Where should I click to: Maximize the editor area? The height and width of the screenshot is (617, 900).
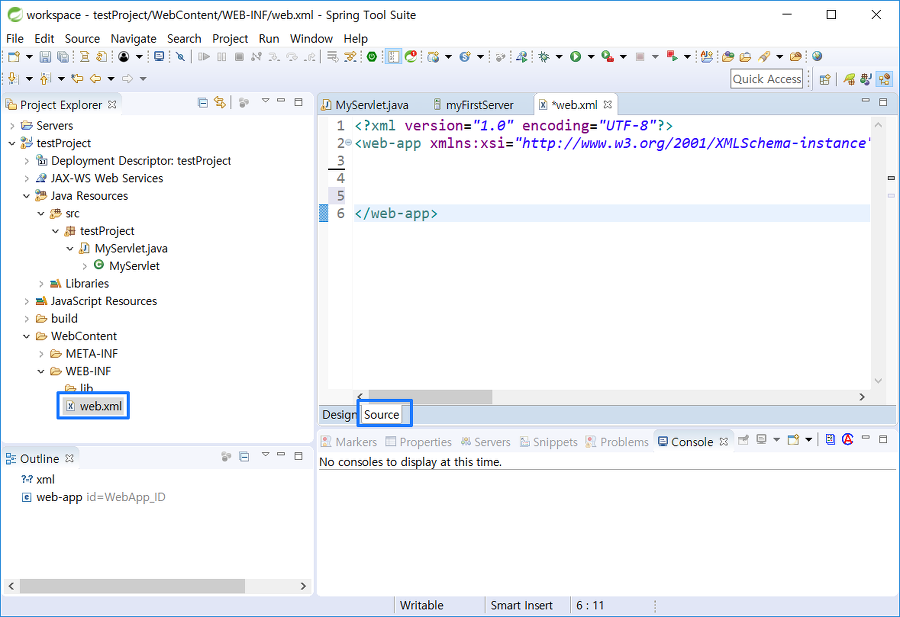883,102
